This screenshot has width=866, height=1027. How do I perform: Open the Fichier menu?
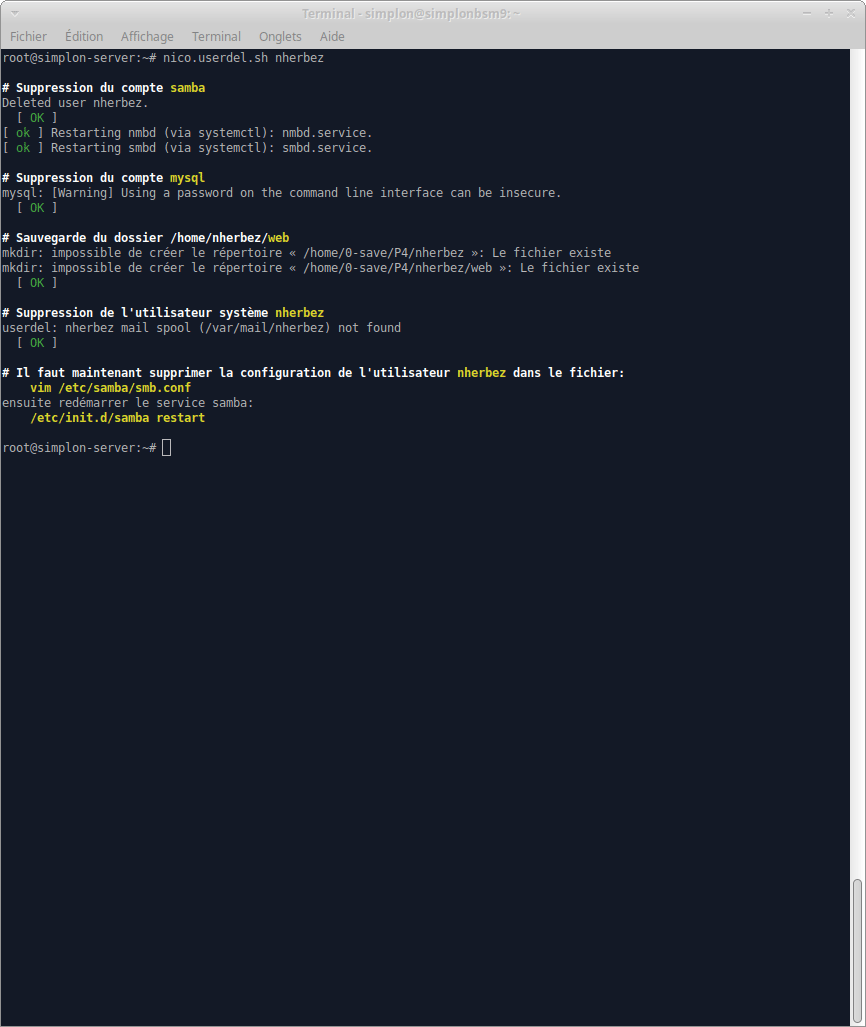28,37
